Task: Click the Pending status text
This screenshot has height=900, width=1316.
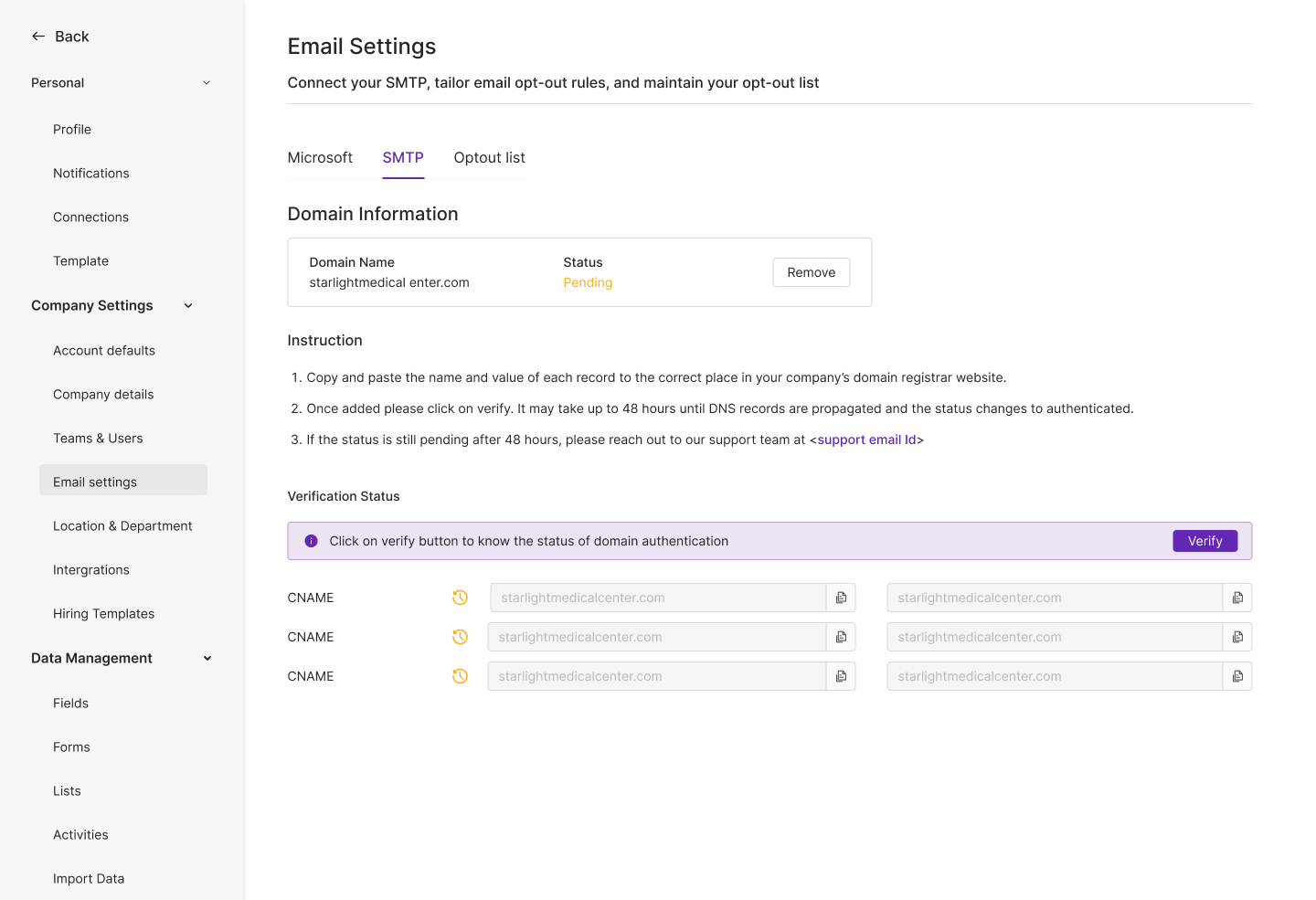Action: pyautogui.click(x=588, y=283)
